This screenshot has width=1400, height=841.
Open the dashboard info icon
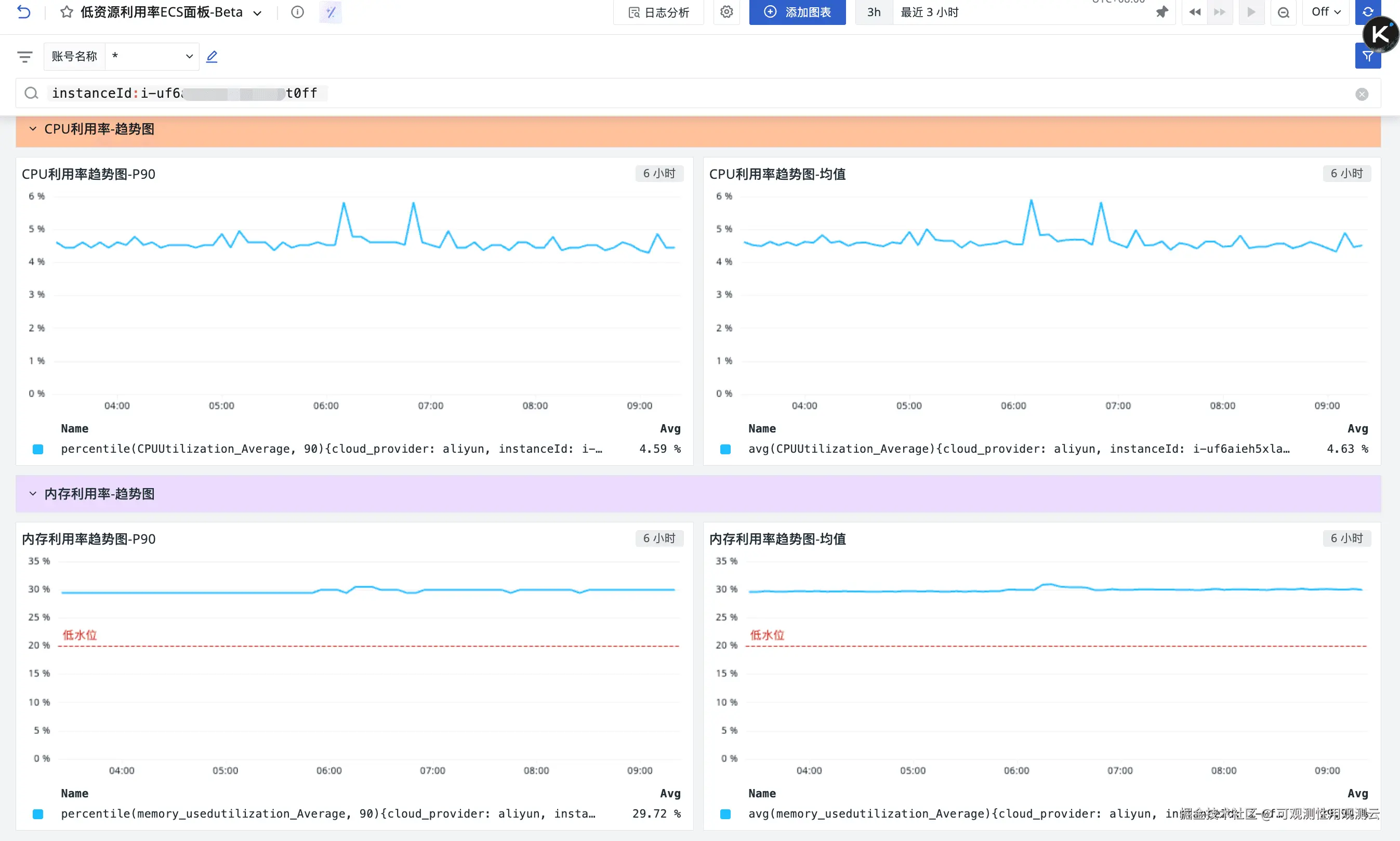(x=297, y=12)
